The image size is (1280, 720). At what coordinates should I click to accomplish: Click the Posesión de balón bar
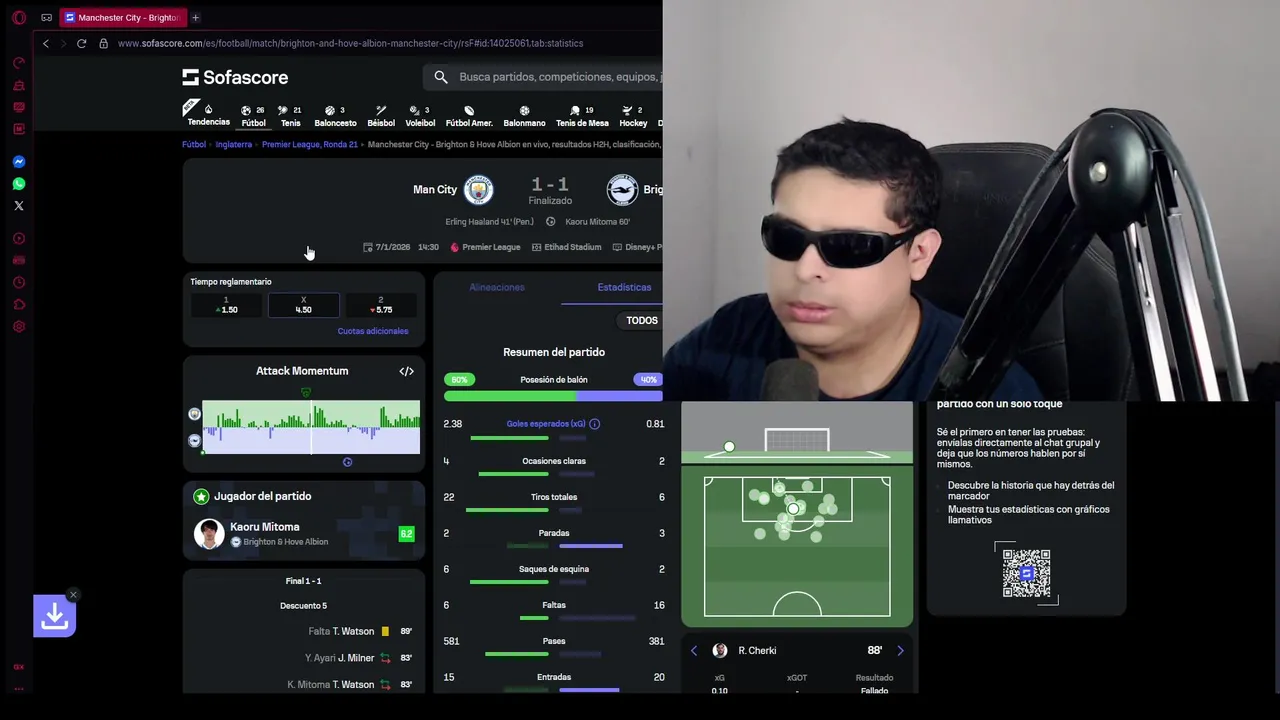[x=553, y=396]
